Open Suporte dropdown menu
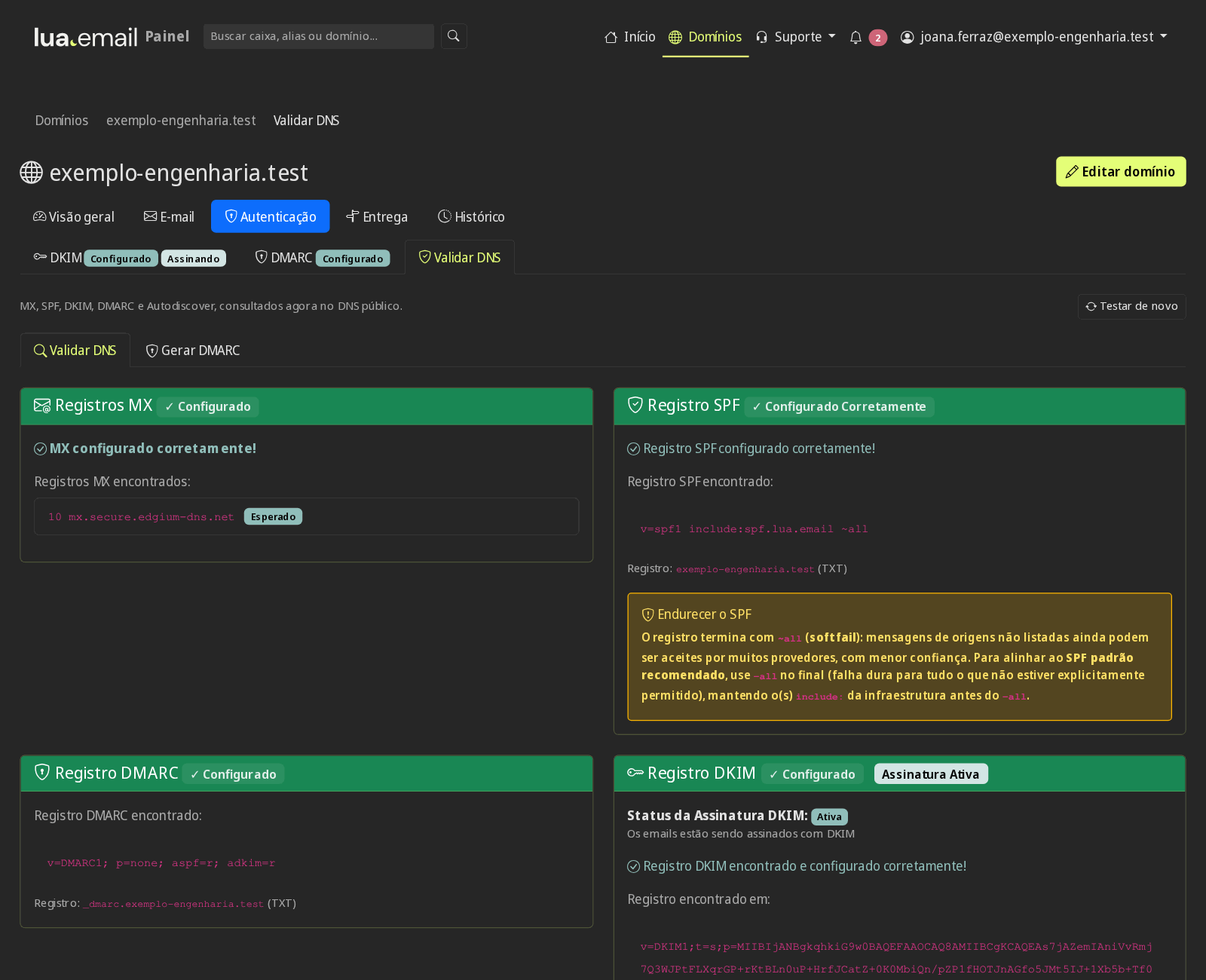The height and width of the screenshot is (980, 1206). point(796,37)
